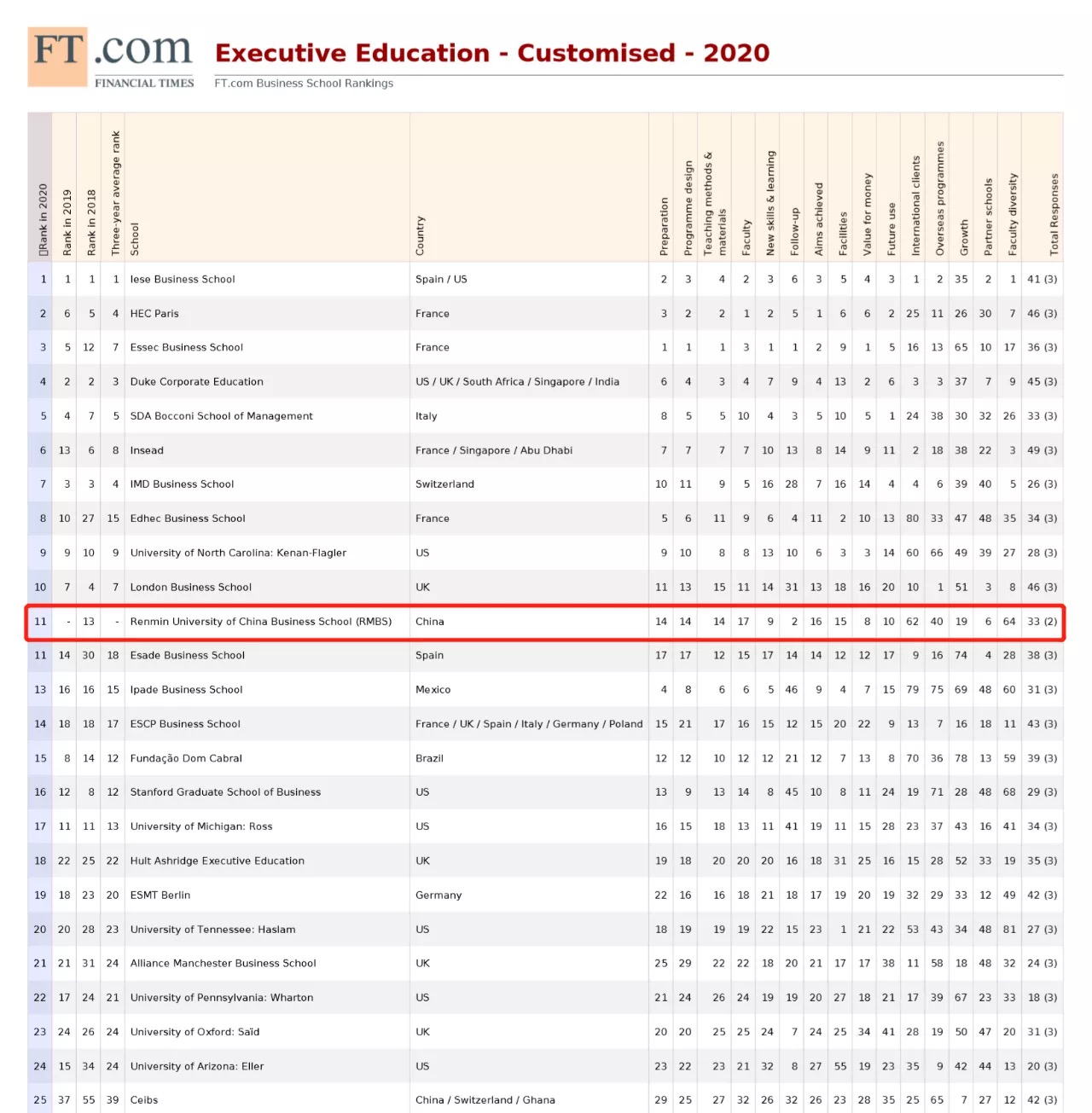Image resolution: width=1092 pixels, height=1113 pixels.
Task: Select the Ceibs school name
Action: coord(144,1099)
